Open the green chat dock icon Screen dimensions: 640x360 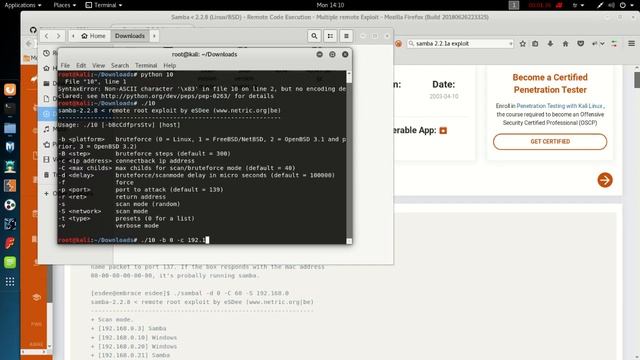pos(10,262)
